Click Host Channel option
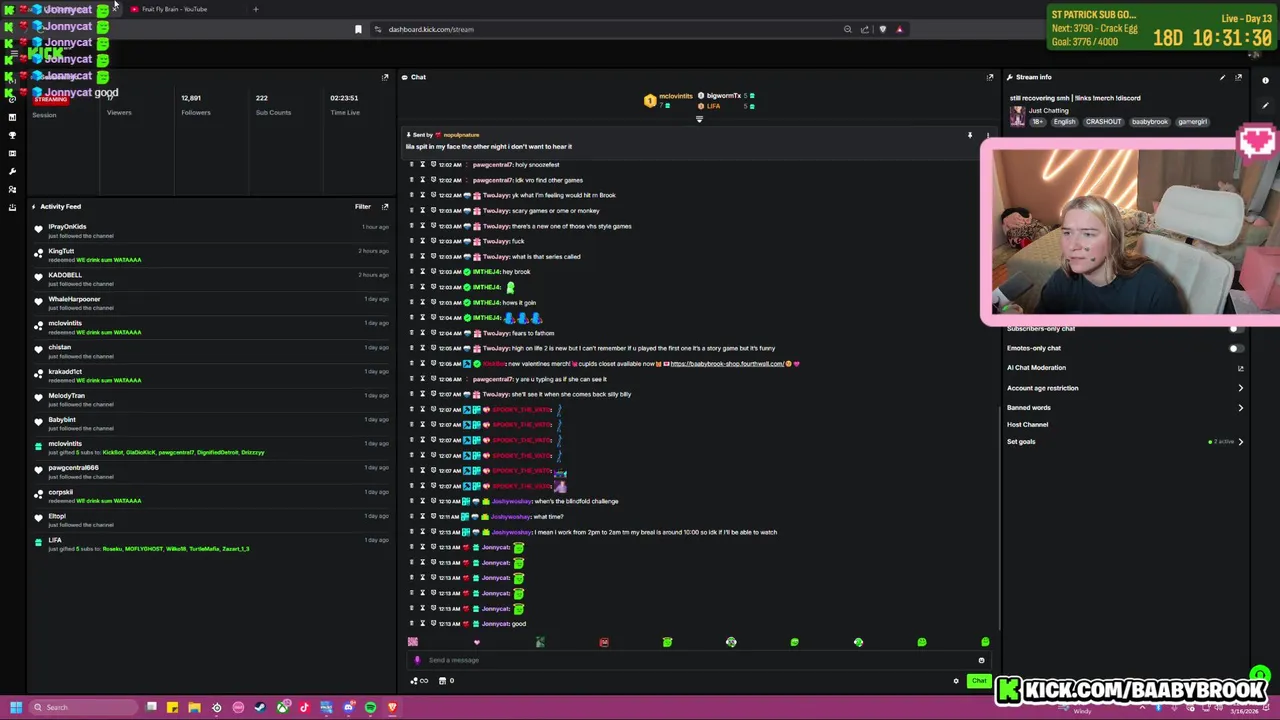1280x720 pixels. 1028,424
